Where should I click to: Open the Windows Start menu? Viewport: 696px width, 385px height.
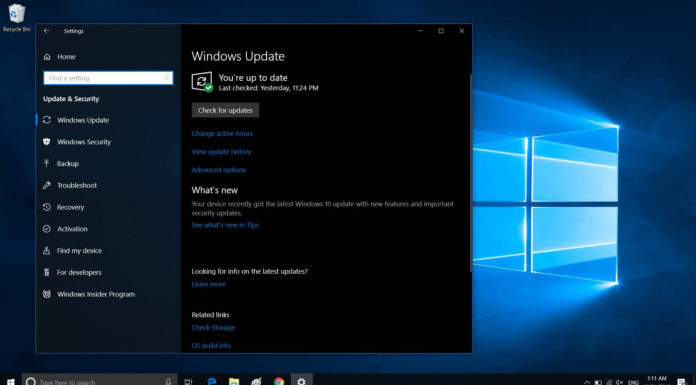click(x=10, y=381)
